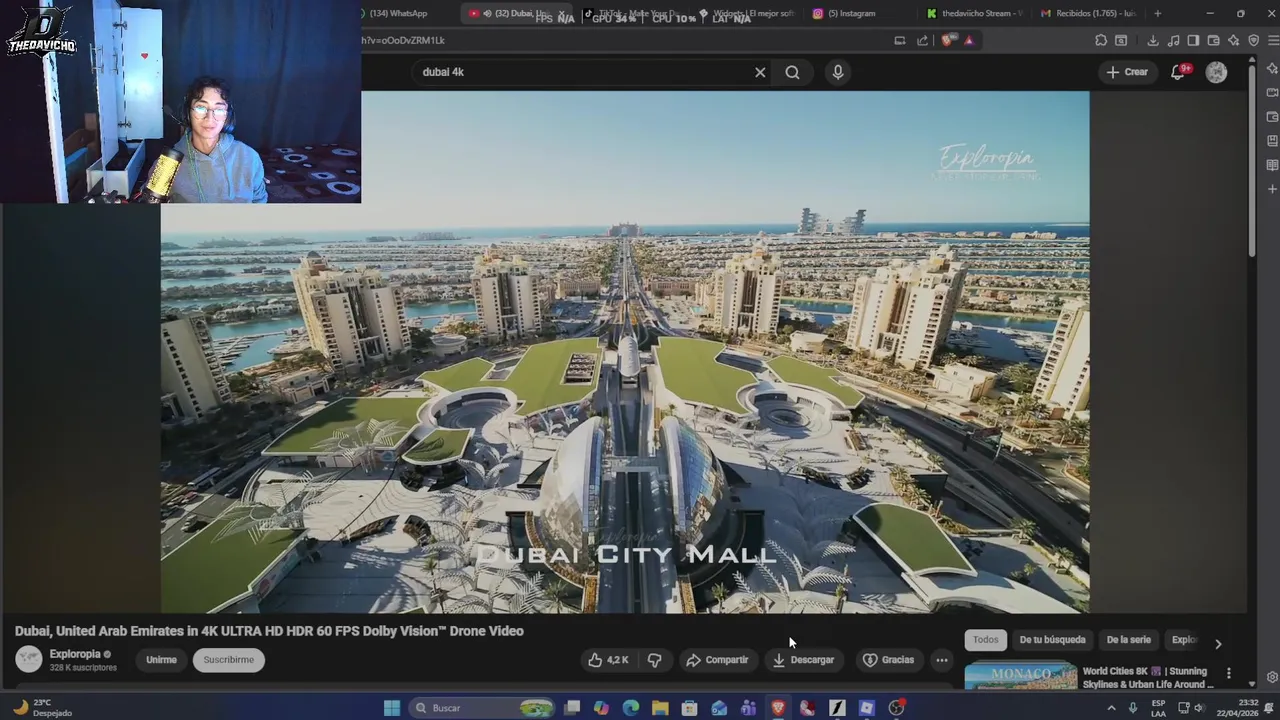Click the Brave Rewards triangle icon
1280x720 pixels.
(968, 40)
